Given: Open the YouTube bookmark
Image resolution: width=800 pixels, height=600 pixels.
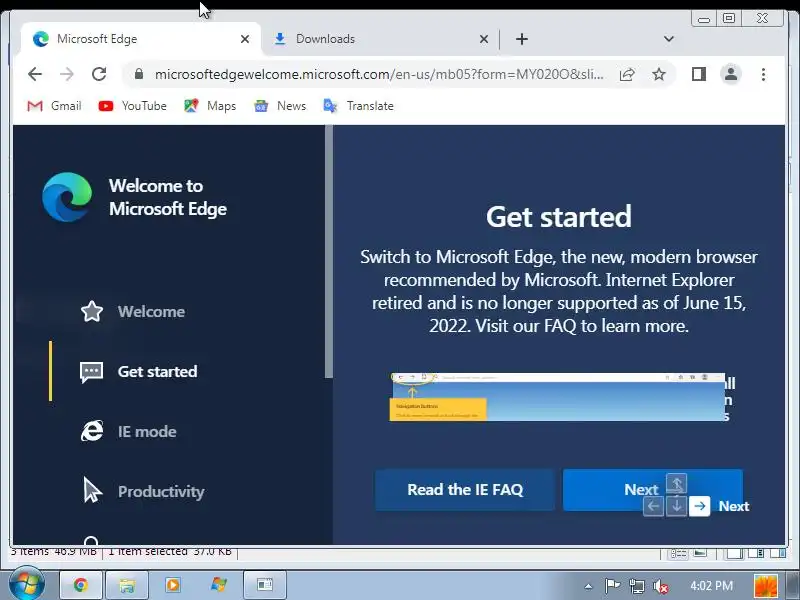Looking at the screenshot, I should tap(133, 106).
